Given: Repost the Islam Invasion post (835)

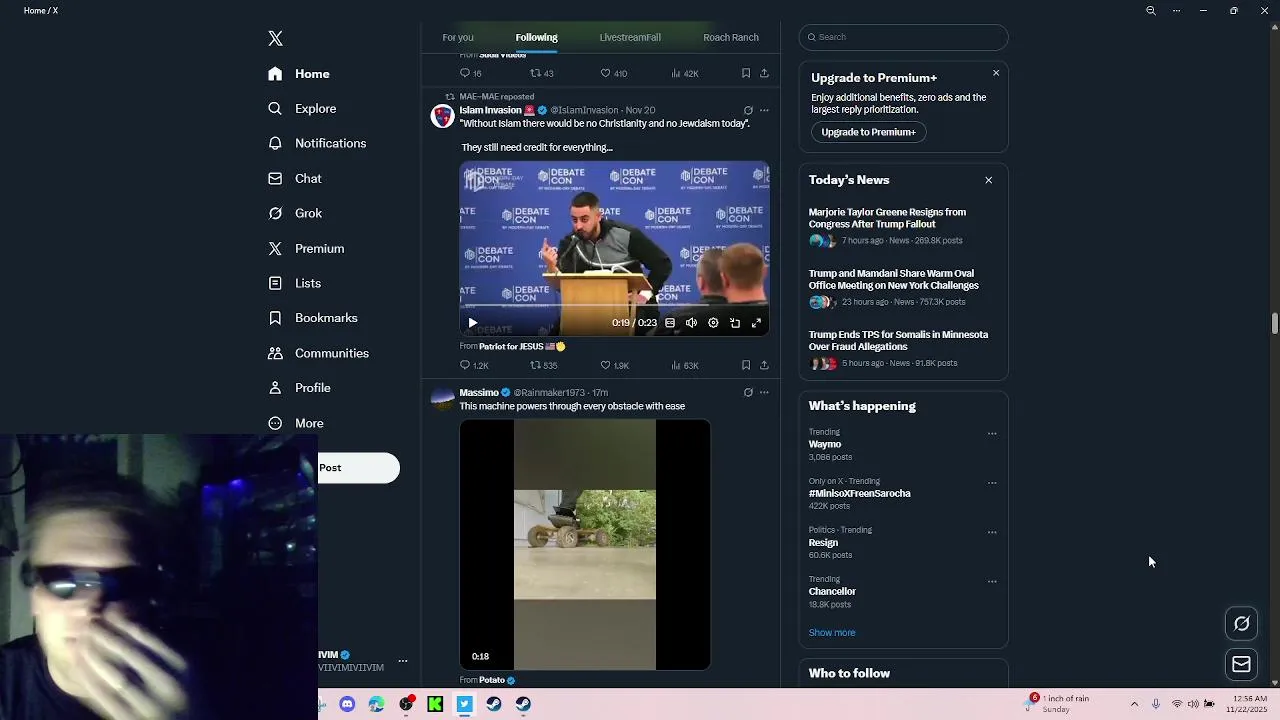Looking at the screenshot, I should [543, 366].
